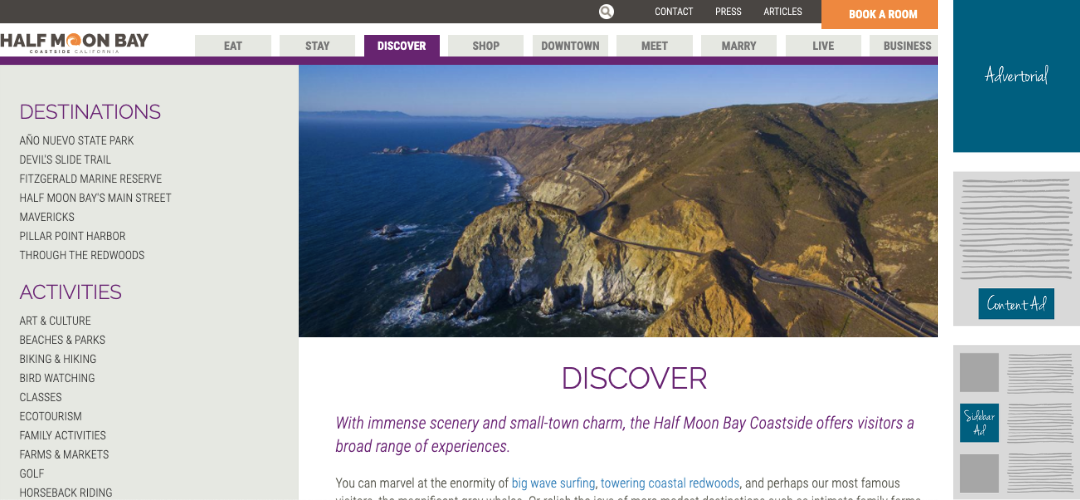Viewport: 1080px width, 500px height.
Task: Select the Shop navigation tab
Action: 486,46
